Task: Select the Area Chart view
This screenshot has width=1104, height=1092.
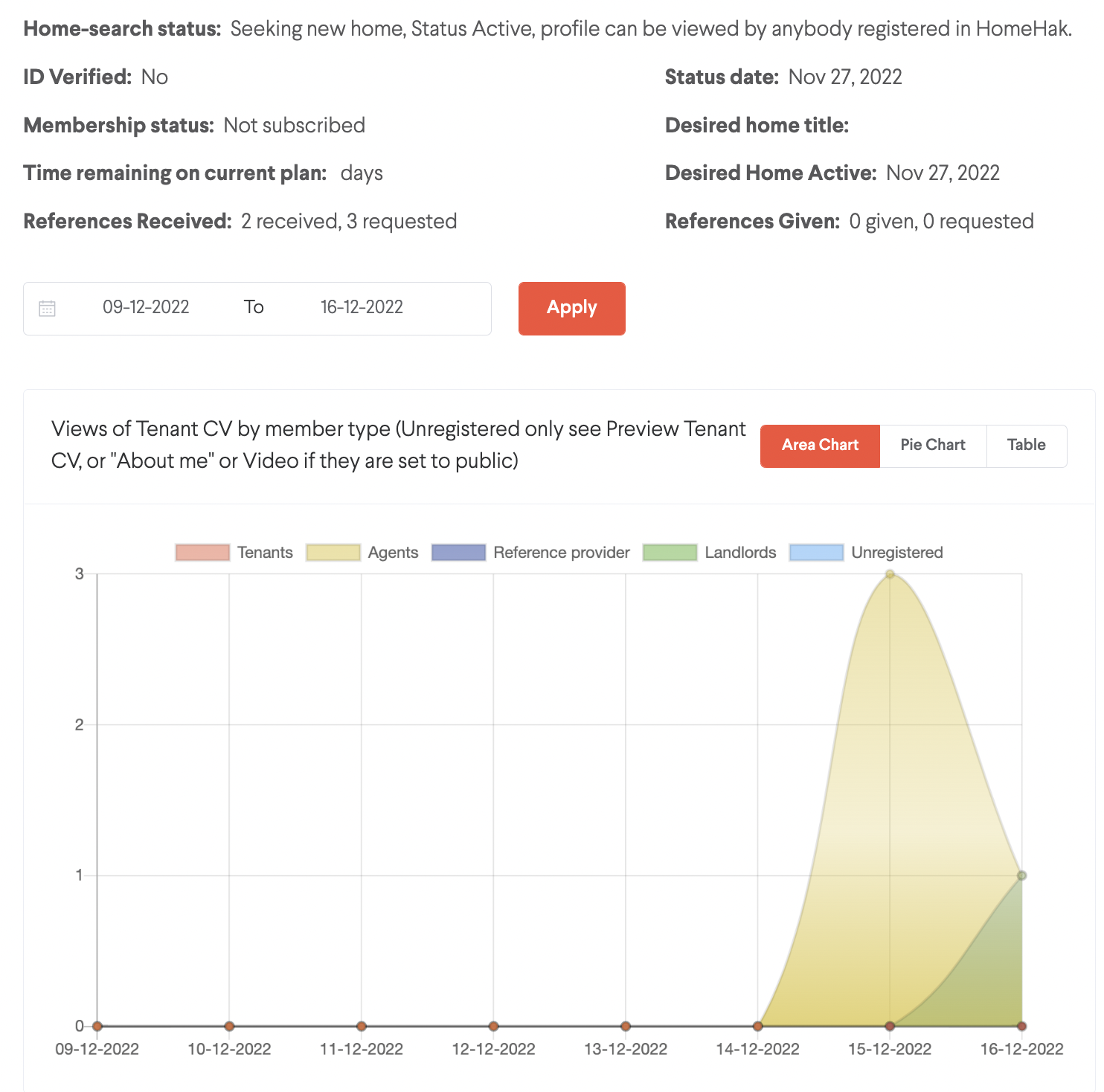Action: (820, 446)
